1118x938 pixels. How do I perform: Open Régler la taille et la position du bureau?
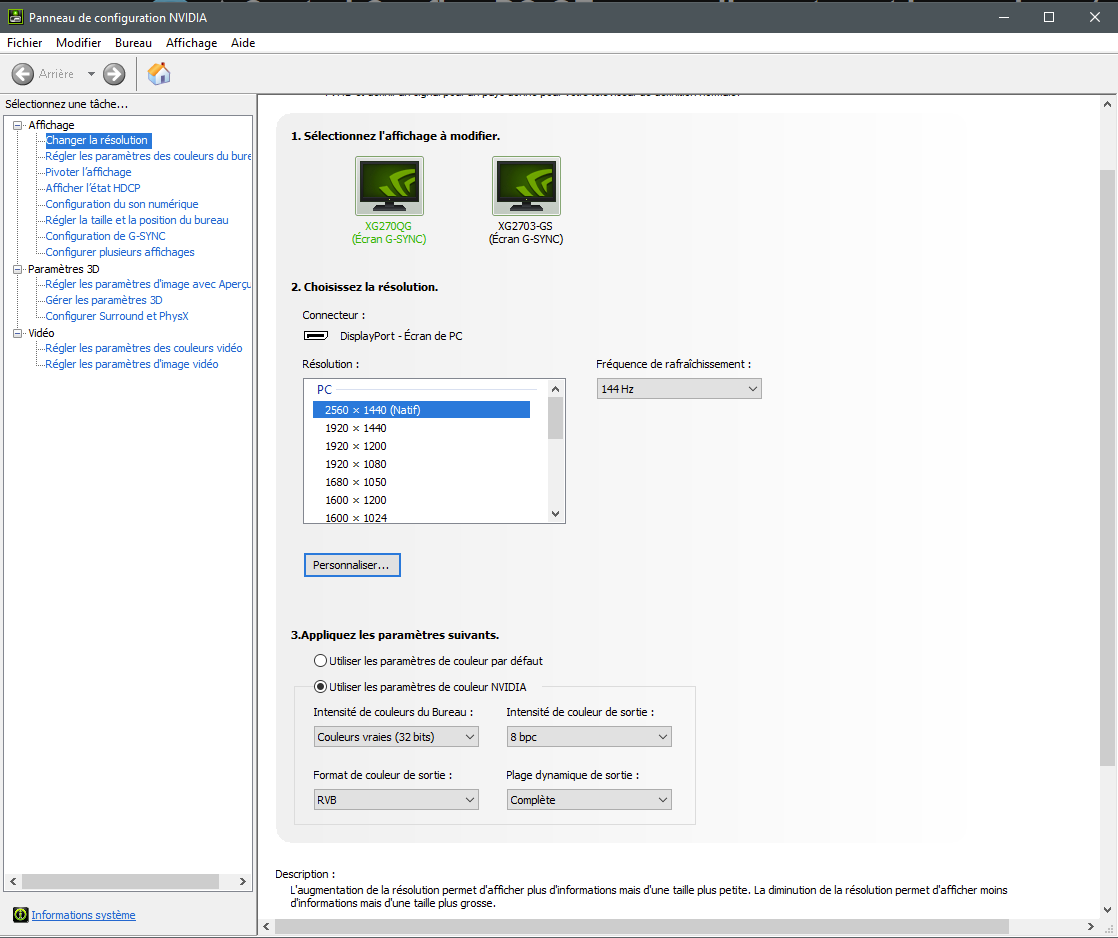137,220
